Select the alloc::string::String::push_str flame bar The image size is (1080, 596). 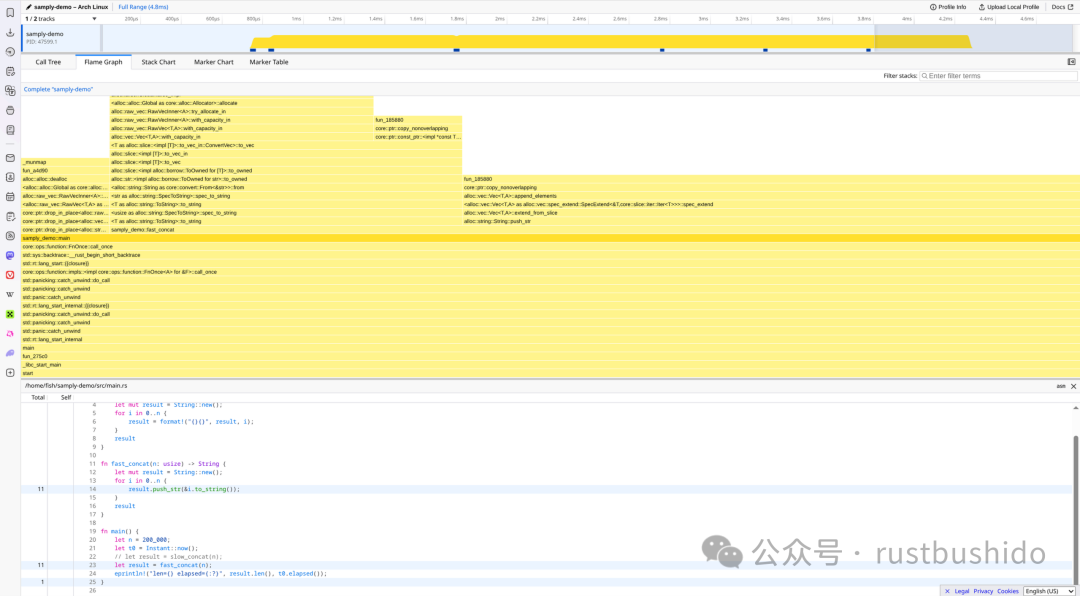click(x=771, y=221)
